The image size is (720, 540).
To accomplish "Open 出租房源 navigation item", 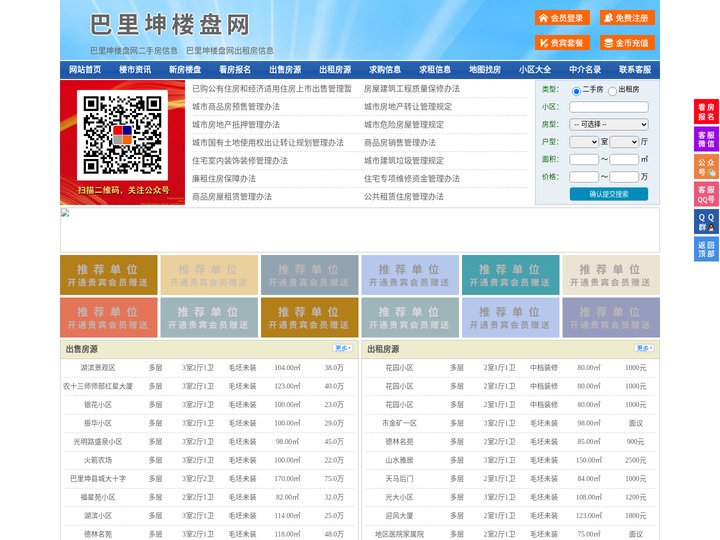I will (335, 70).
